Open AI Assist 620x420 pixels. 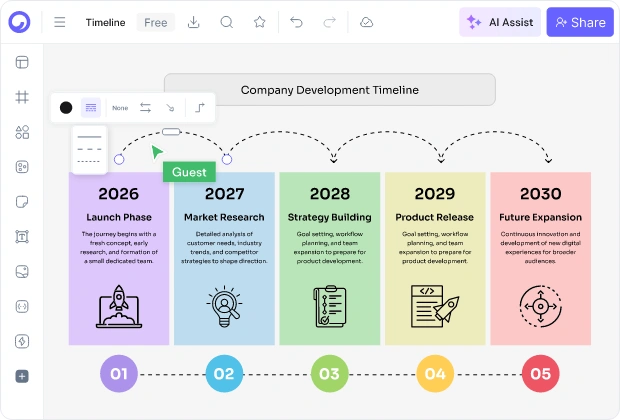pyautogui.click(x=500, y=22)
